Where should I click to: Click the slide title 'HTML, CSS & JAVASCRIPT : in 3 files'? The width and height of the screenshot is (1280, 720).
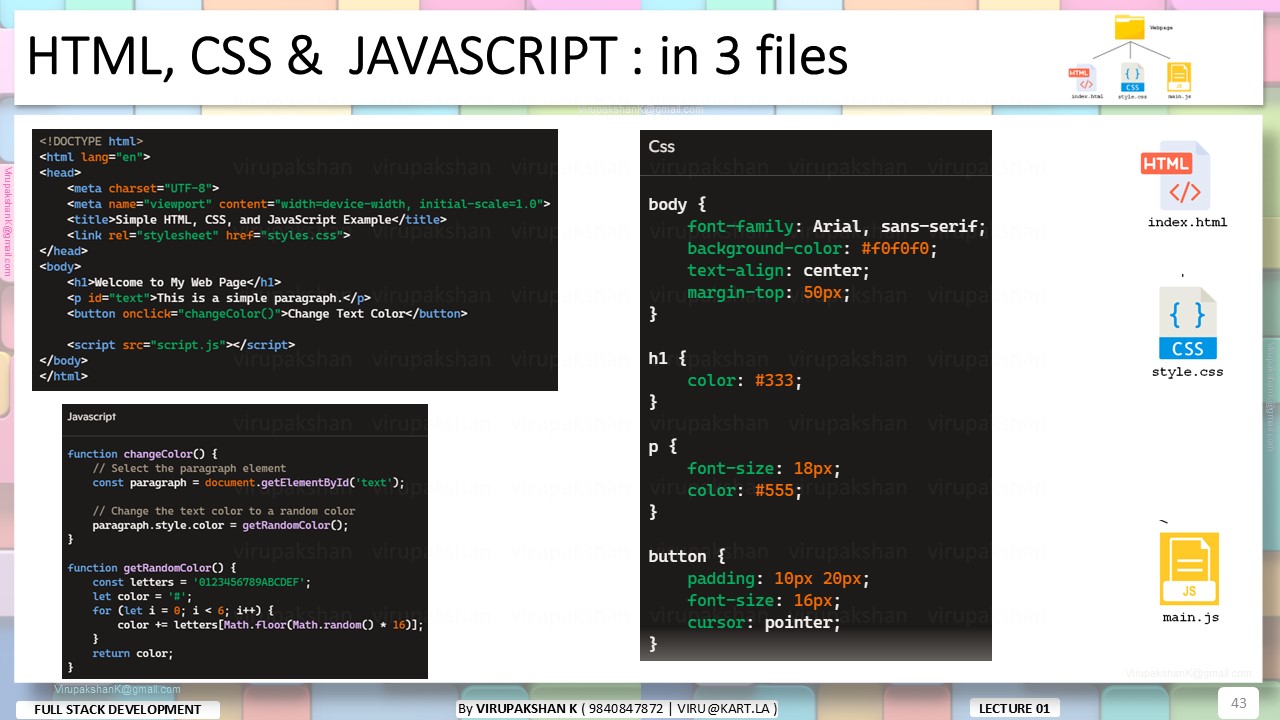[x=437, y=57]
